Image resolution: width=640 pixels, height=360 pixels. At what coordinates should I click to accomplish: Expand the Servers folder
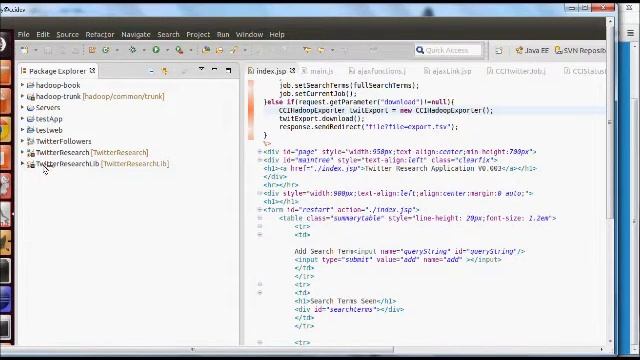pos(22,107)
